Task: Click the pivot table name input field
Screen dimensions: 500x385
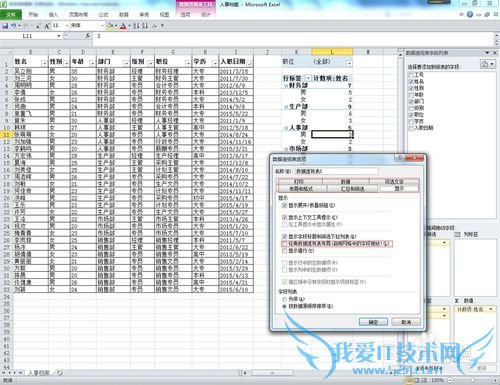Action: [336, 171]
